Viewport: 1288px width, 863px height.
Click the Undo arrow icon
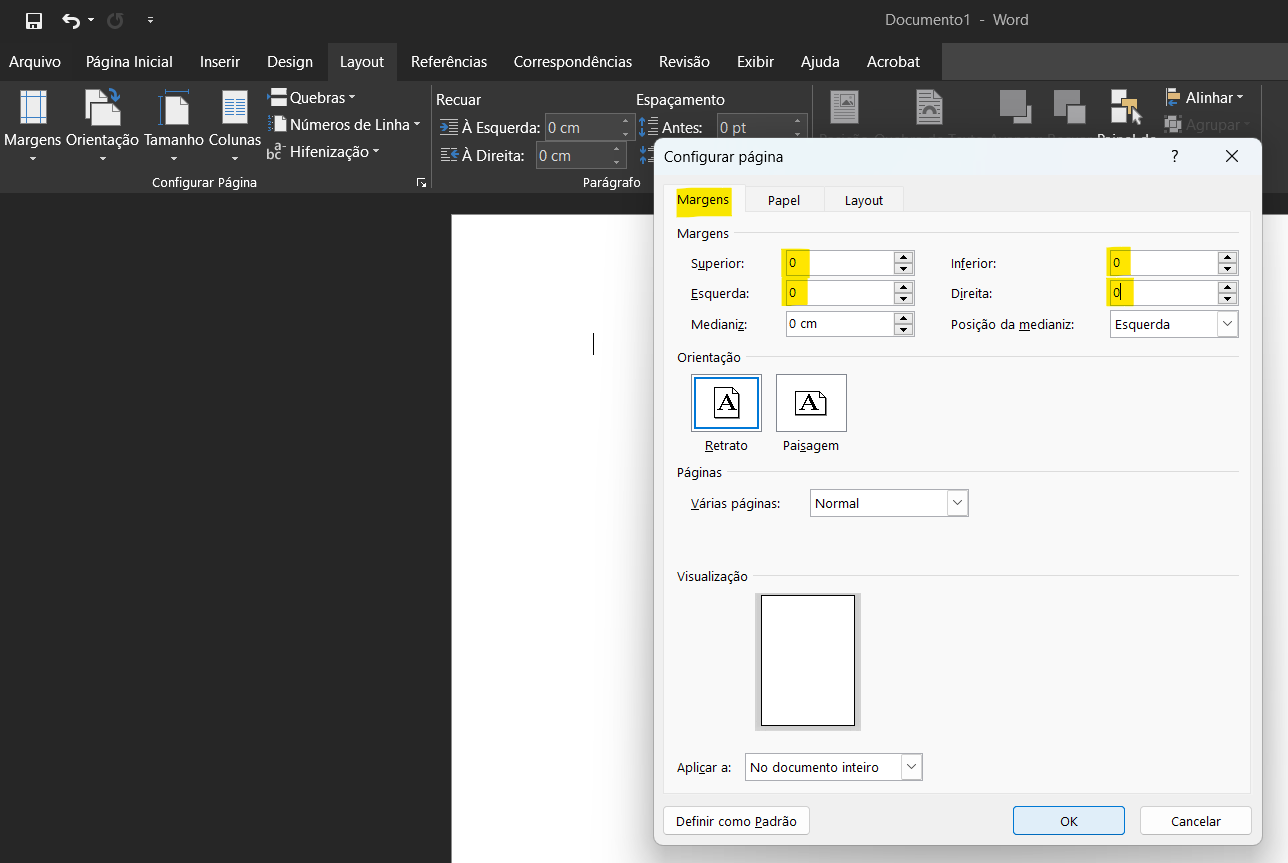tap(70, 20)
